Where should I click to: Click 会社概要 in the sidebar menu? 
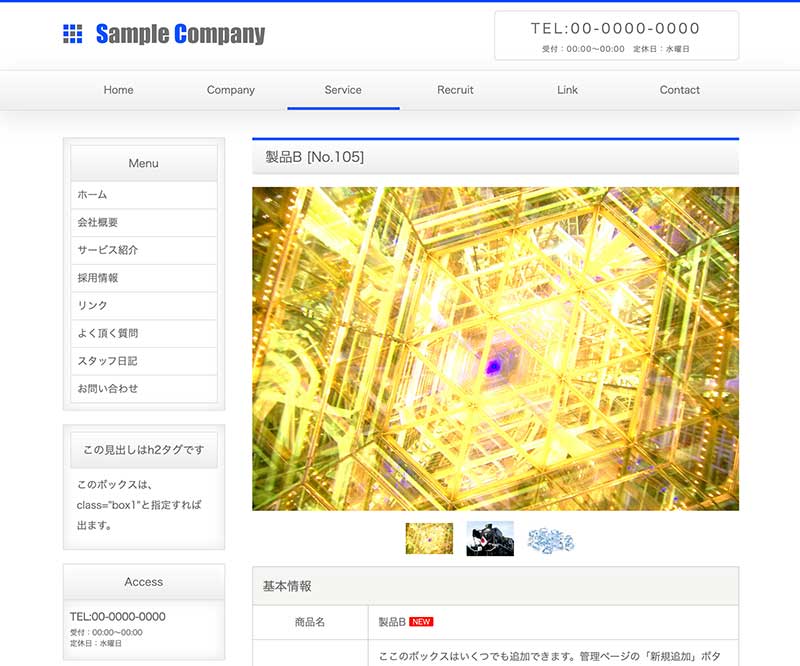(x=144, y=223)
